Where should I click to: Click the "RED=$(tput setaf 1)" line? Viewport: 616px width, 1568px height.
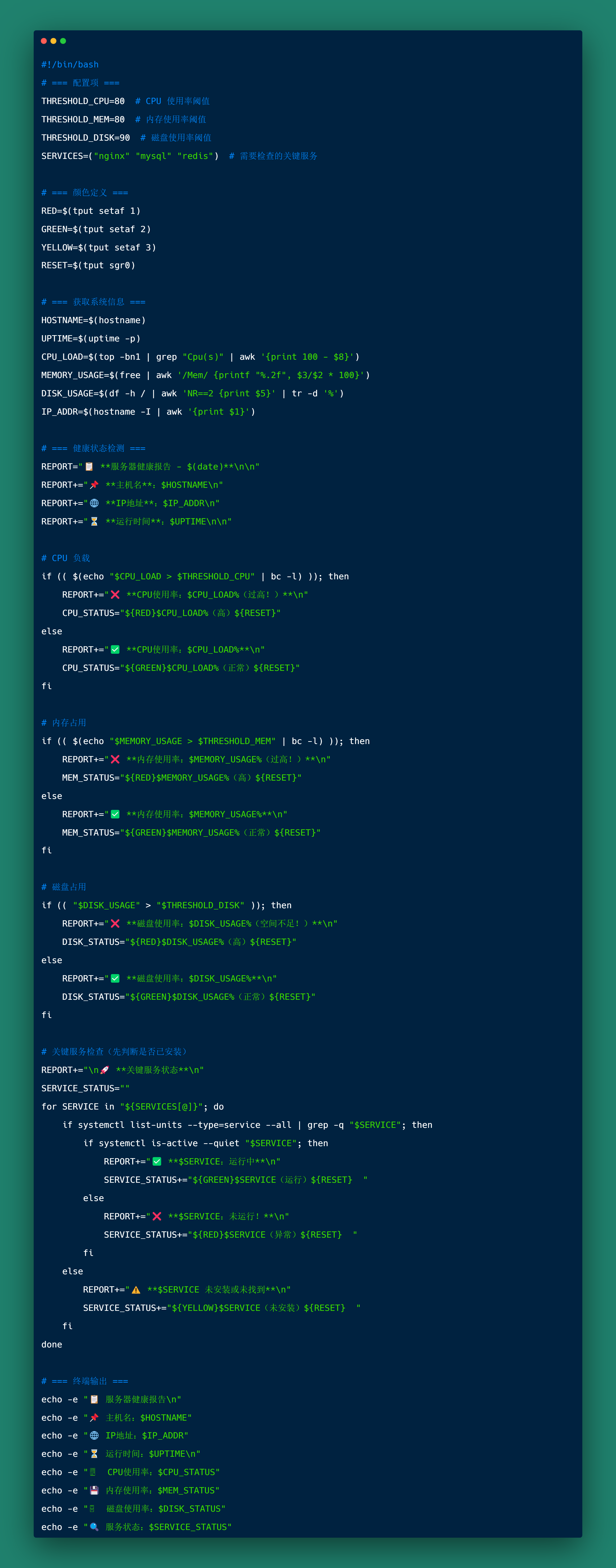click(91, 211)
